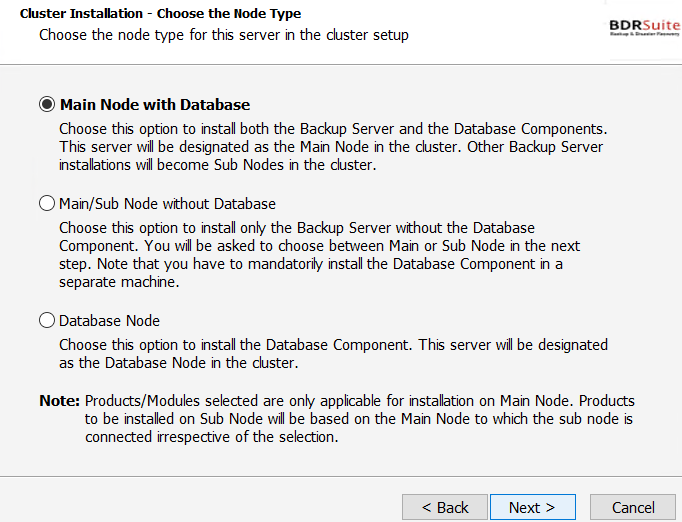
Task: Click the divider line below the header
Action: [341, 65]
